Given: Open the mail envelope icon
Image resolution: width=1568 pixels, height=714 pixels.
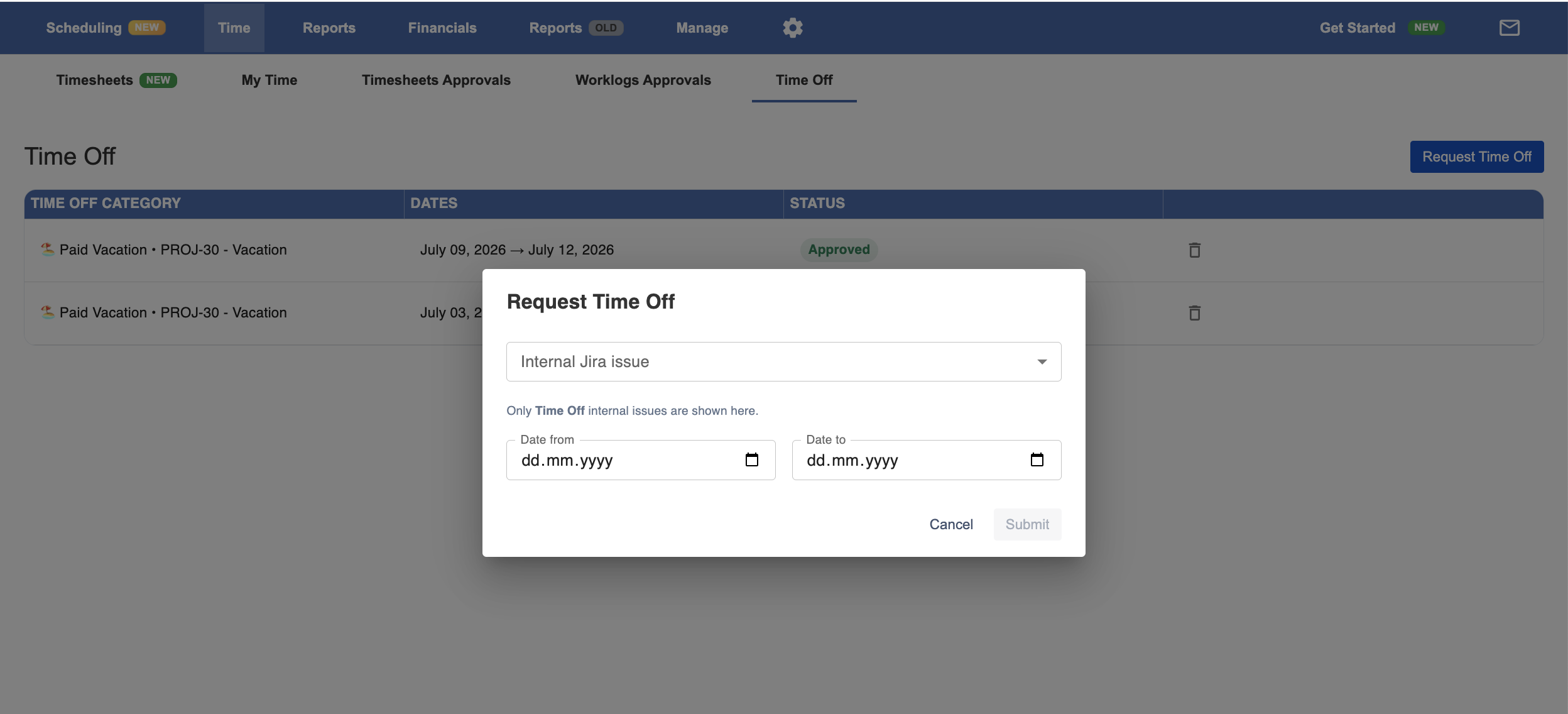Looking at the screenshot, I should [x=1510, y=28].
